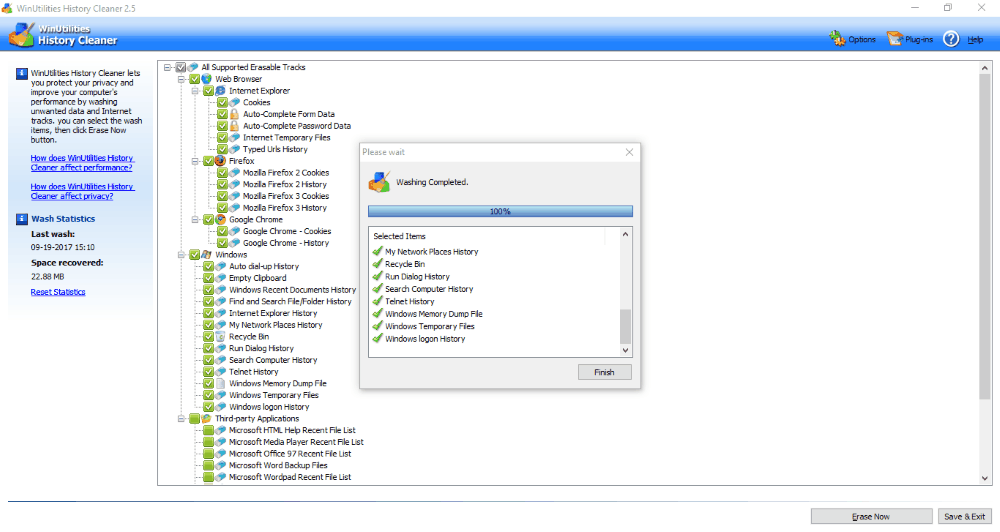Open the Options toolbar icon
This screenshot has height=532, width=1000.
tap(837, 39)
